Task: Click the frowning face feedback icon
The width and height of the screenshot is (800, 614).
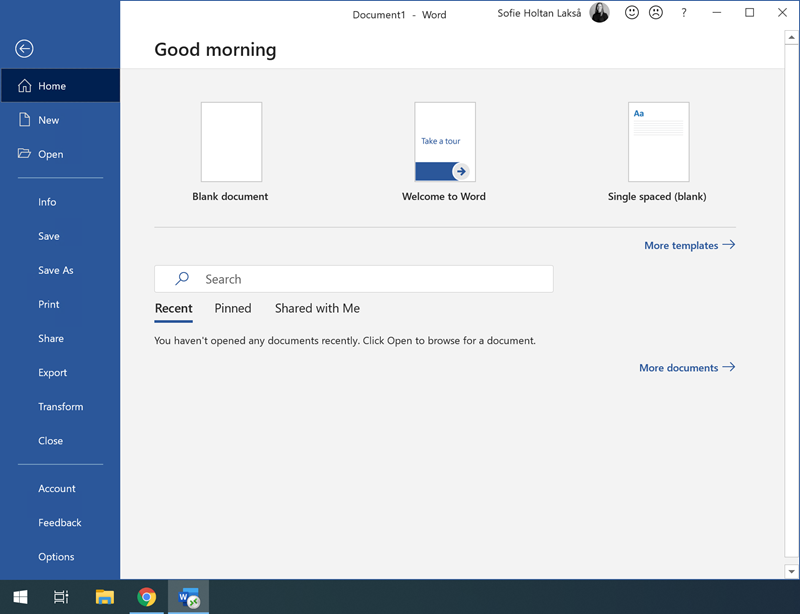Action: click(656, 12)
